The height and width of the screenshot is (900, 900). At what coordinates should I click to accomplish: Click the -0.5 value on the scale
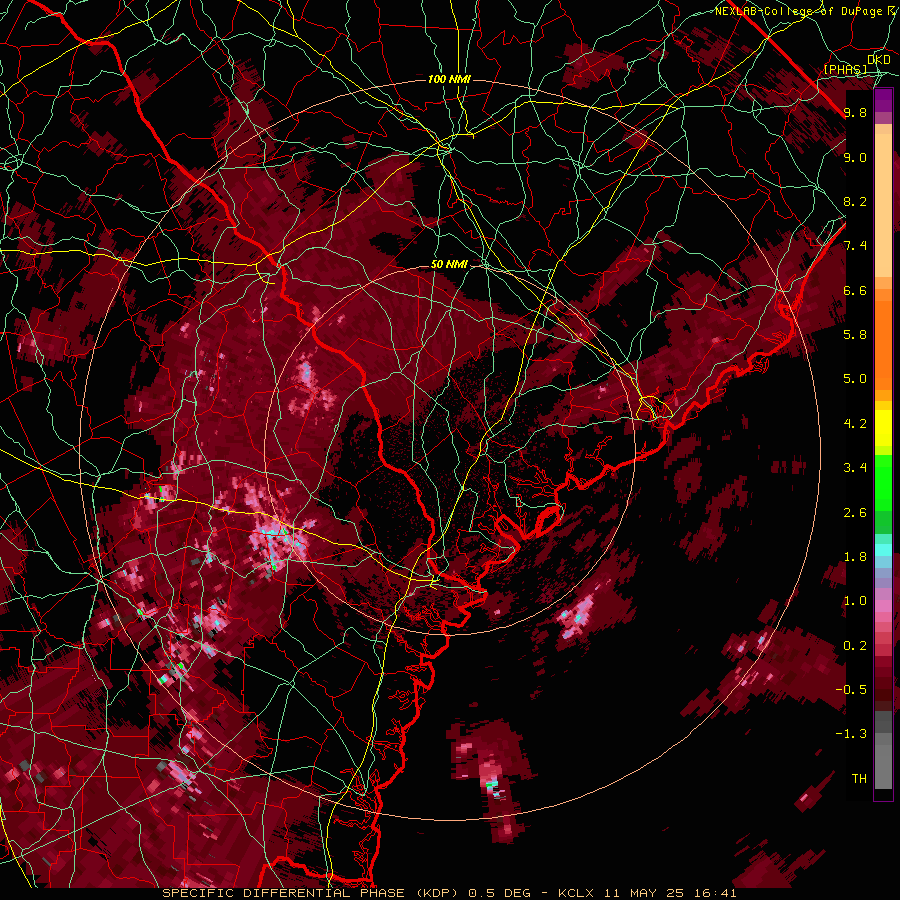tap(851, 690)
